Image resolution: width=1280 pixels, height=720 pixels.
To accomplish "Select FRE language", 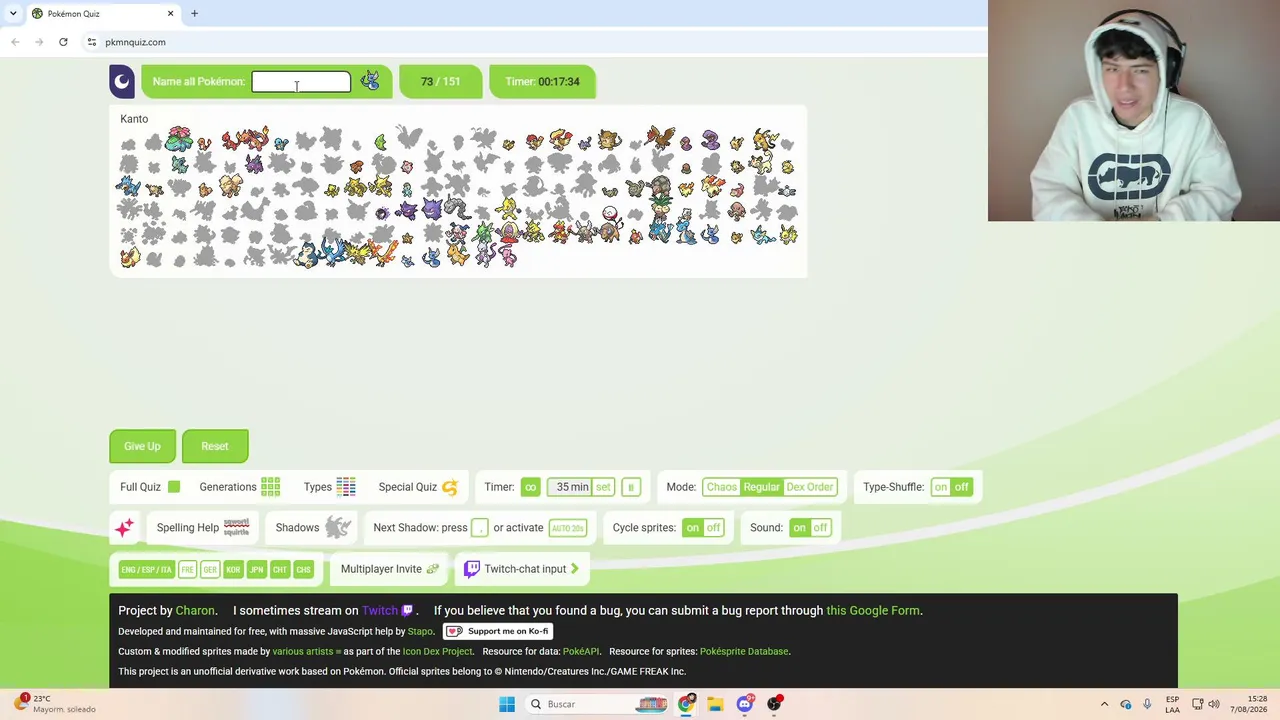I will click(x=187, y=570).
